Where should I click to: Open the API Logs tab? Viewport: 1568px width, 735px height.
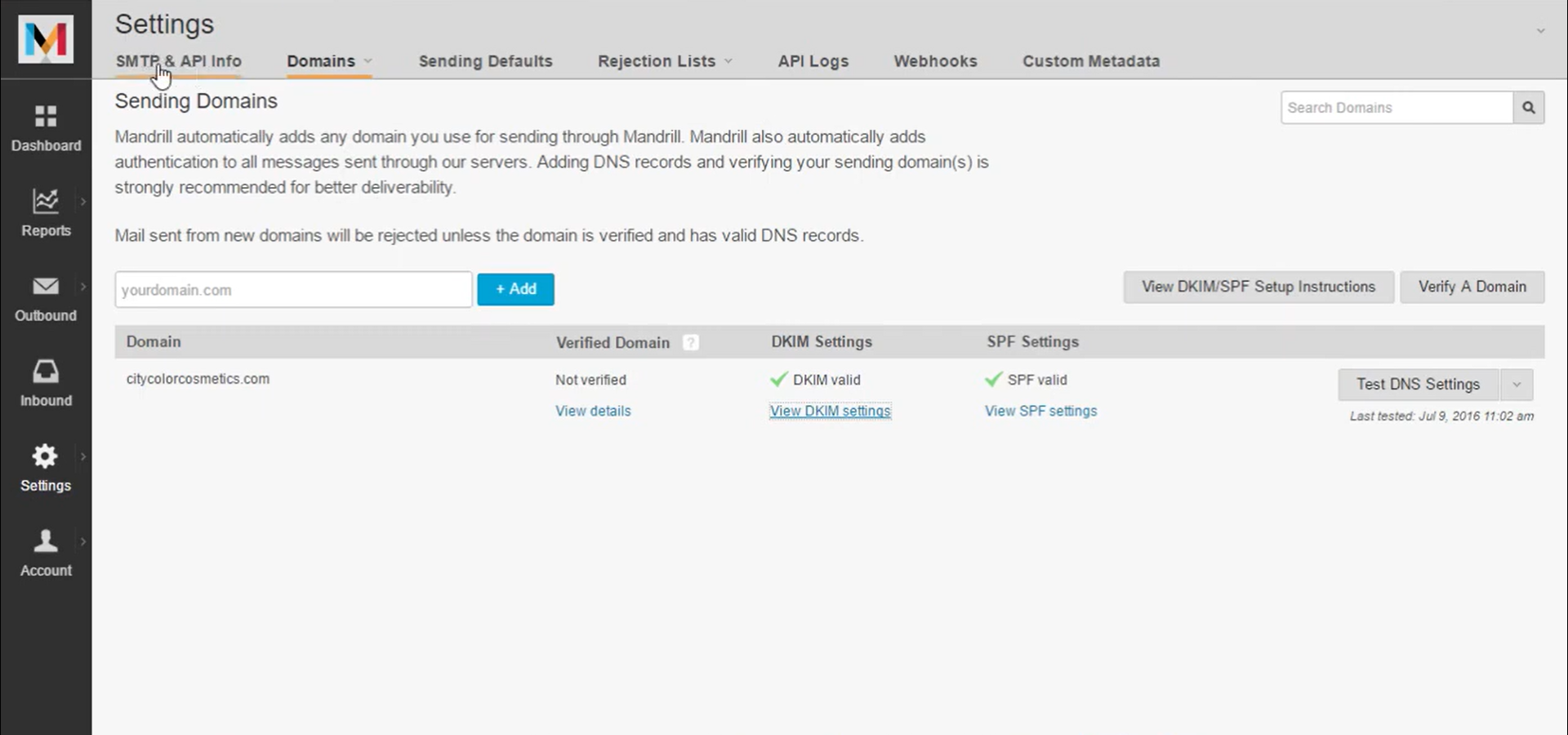point(813,61)
